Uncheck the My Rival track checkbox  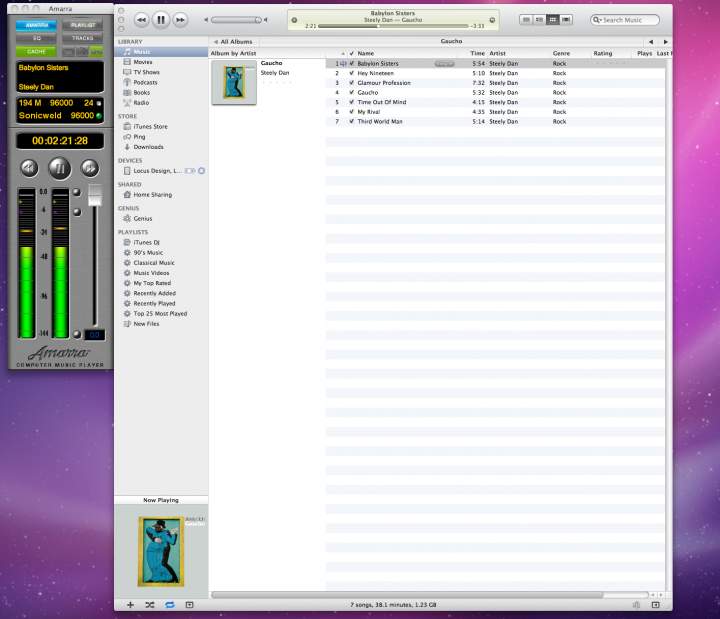click(352, 112)
